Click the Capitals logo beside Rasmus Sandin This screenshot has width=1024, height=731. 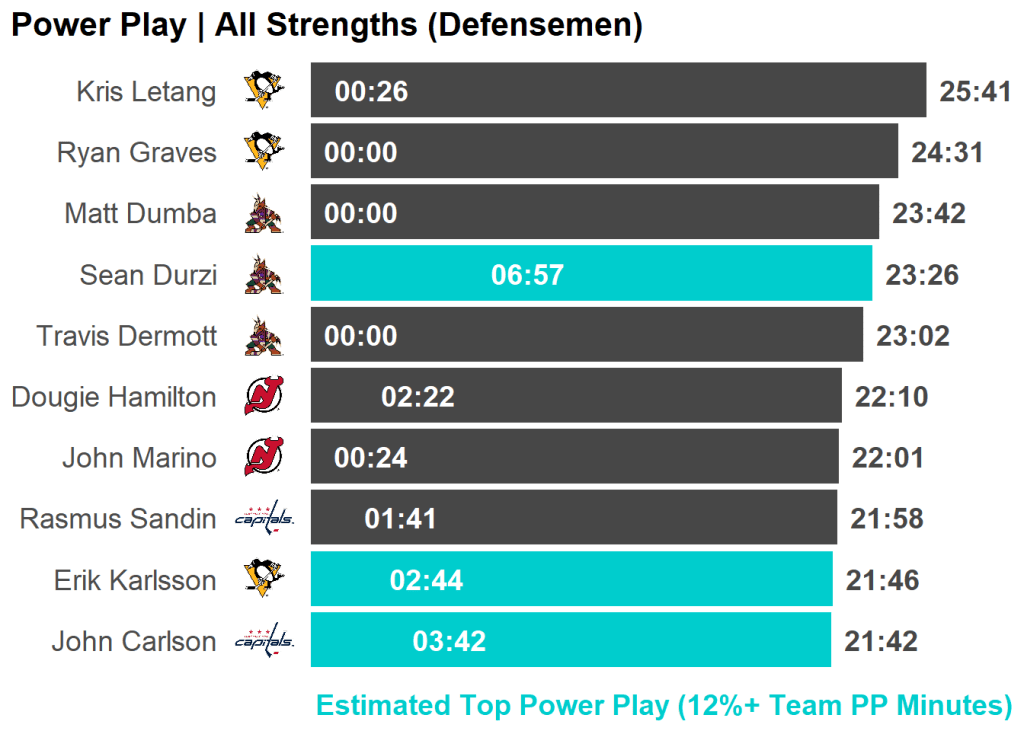coord(264,519)
